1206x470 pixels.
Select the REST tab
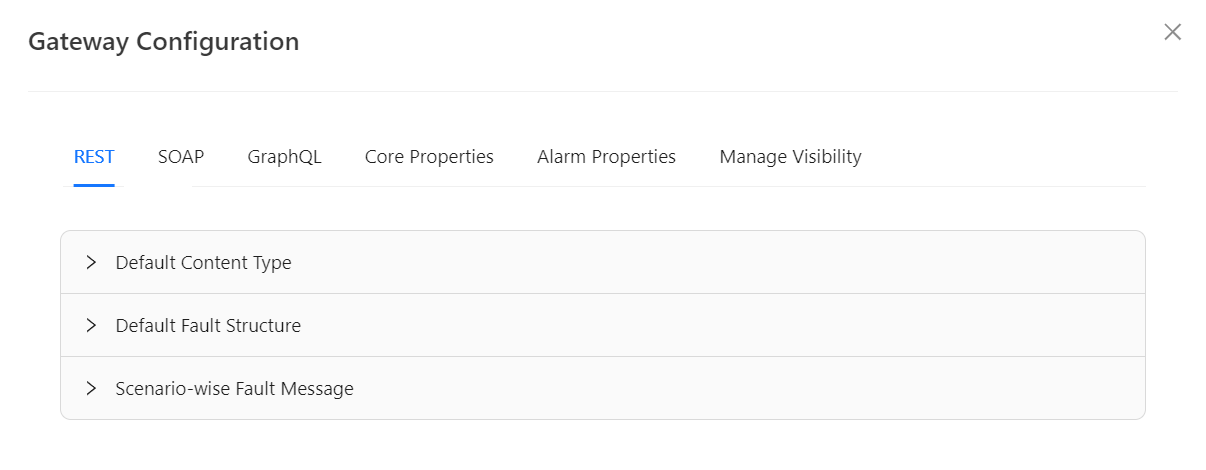(94, 157)
